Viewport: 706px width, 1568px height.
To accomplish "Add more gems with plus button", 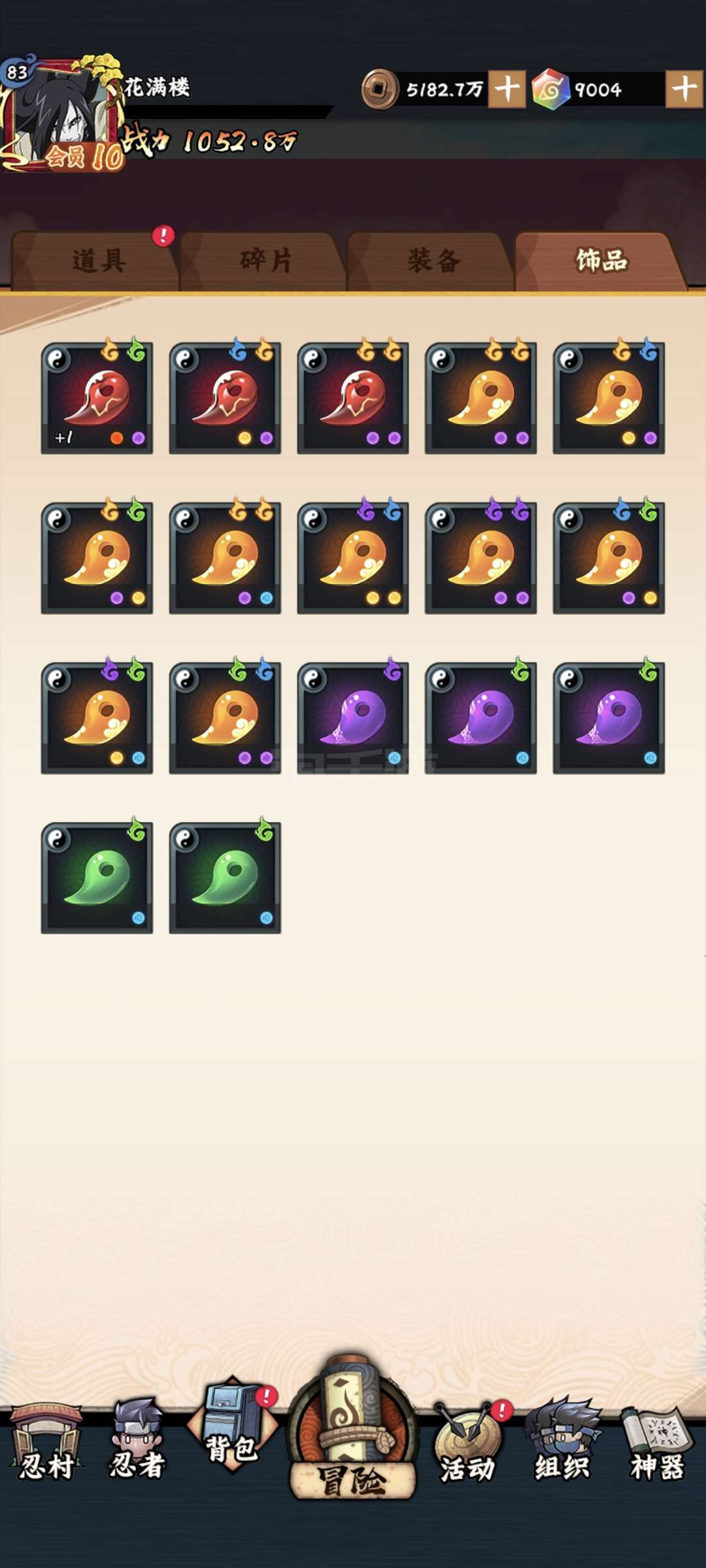I will 684,89.
